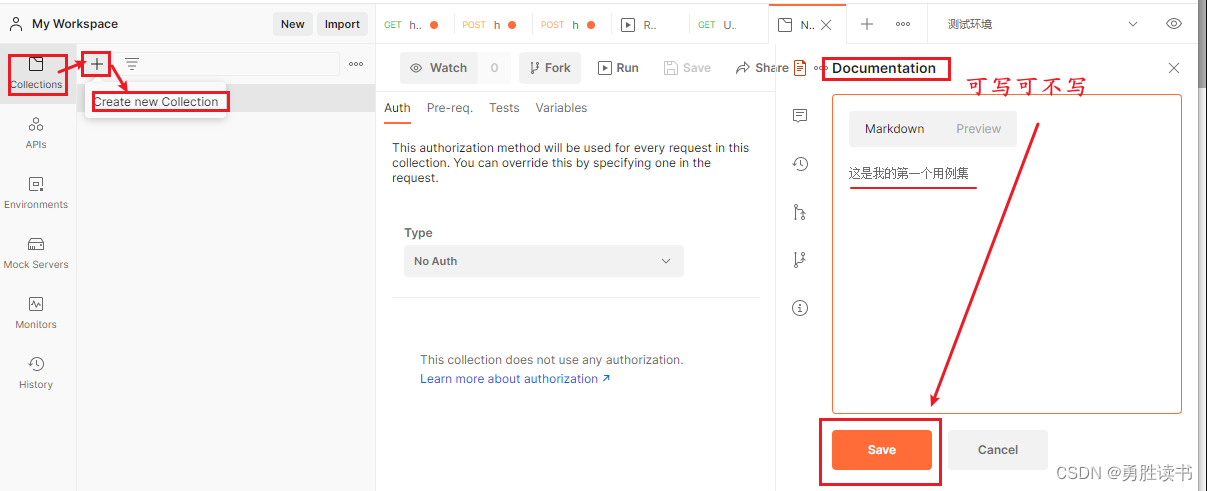Viewport: 1207px width, 491px height.
Task: Open the Environments sidebar section
Action: (x=36, y=191)
